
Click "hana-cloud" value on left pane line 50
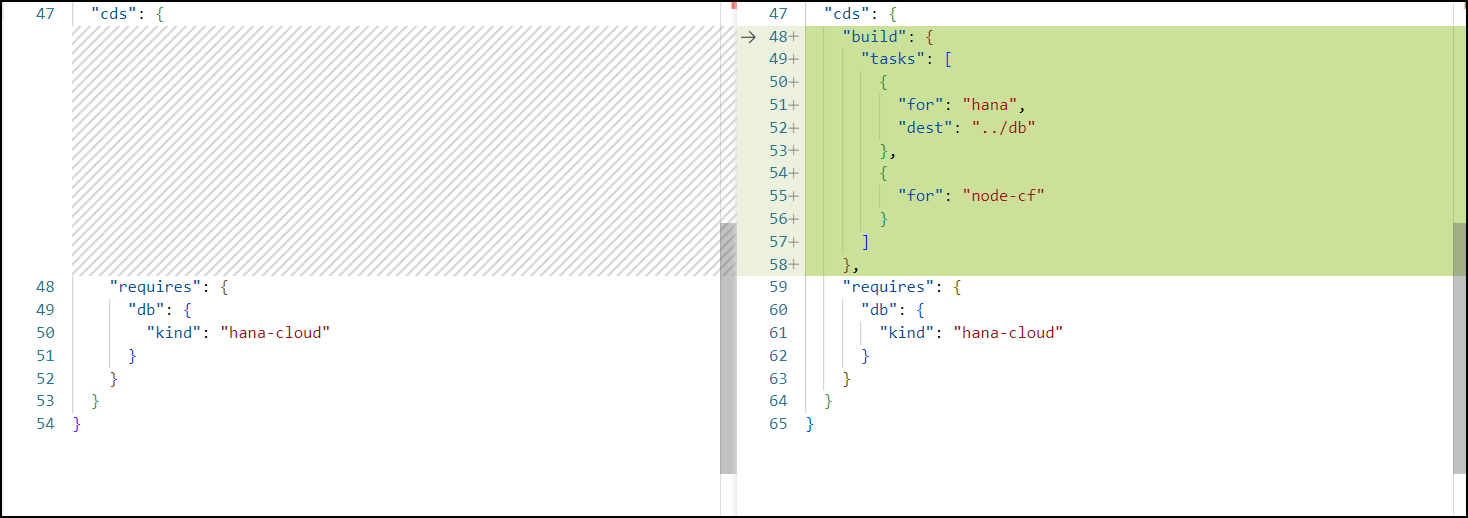275,333
